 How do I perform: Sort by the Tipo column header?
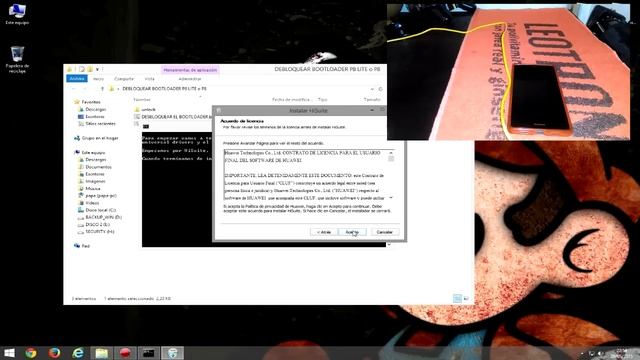coord(322,100)
